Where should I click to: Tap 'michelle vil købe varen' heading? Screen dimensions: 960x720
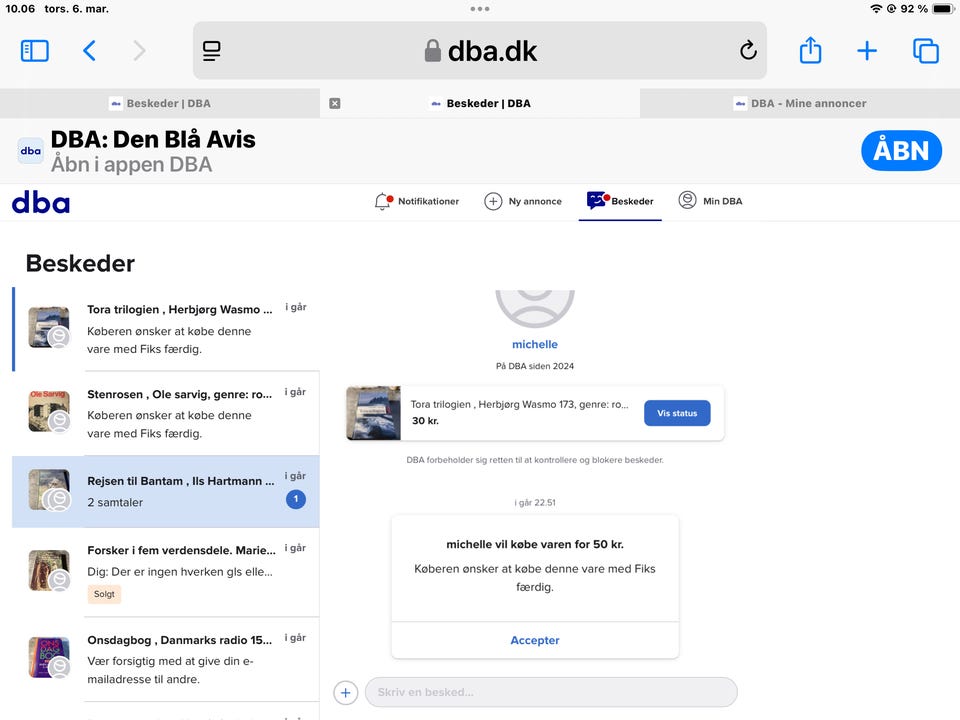[x=535, y=544]
